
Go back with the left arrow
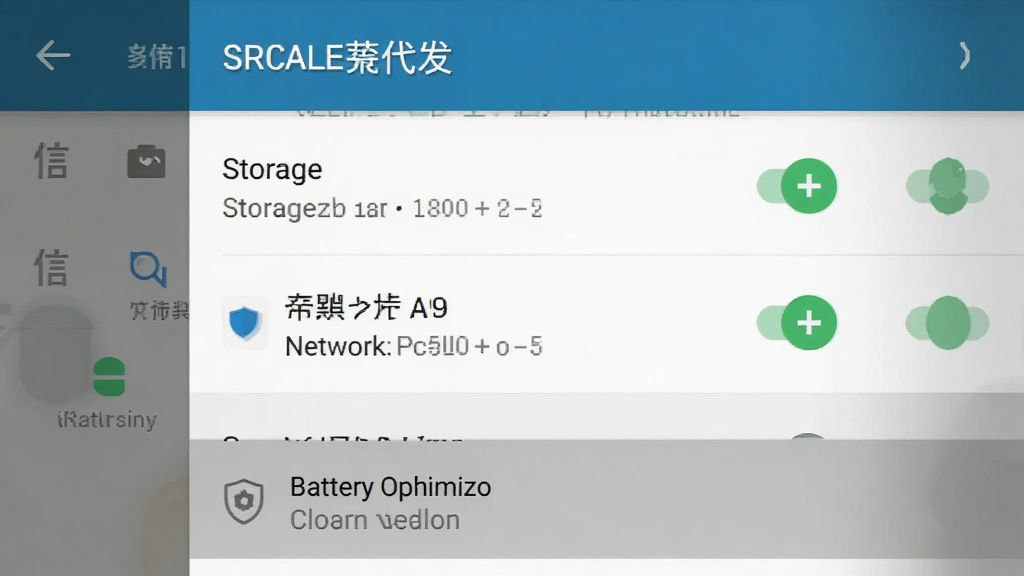[x=53, y=56]
